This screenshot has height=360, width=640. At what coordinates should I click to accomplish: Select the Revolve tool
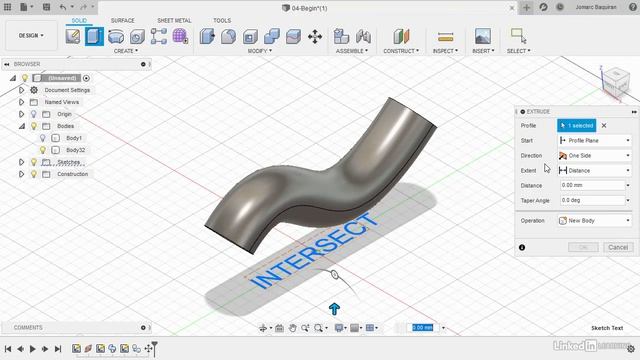pos(116,37)
